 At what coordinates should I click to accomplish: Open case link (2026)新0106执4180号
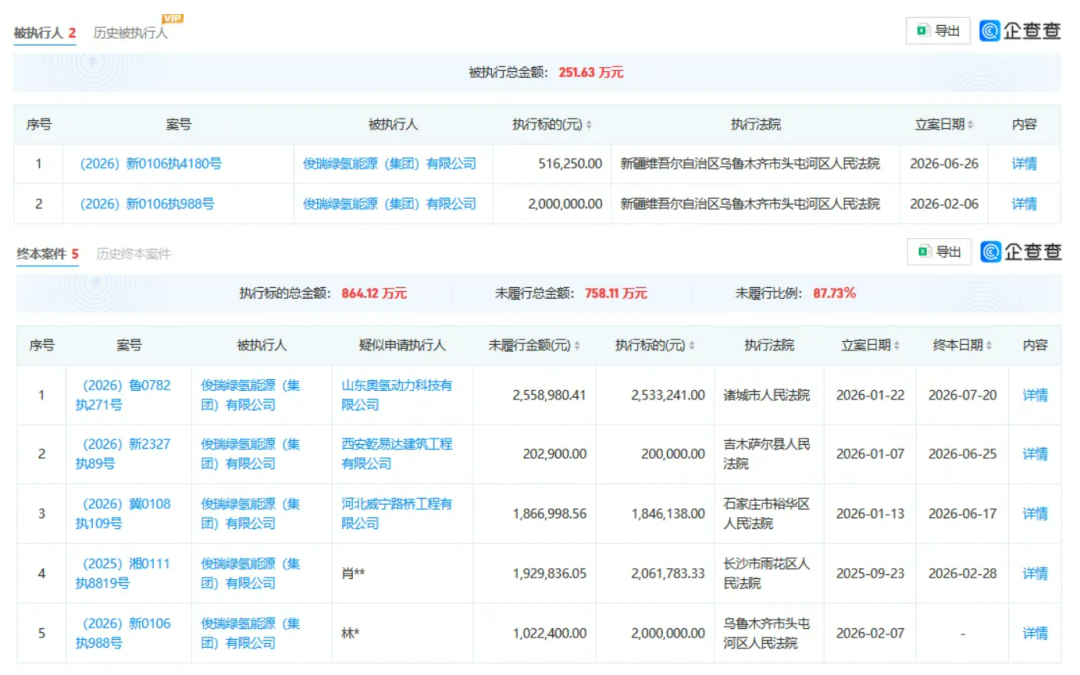click(x=151, y=164)
